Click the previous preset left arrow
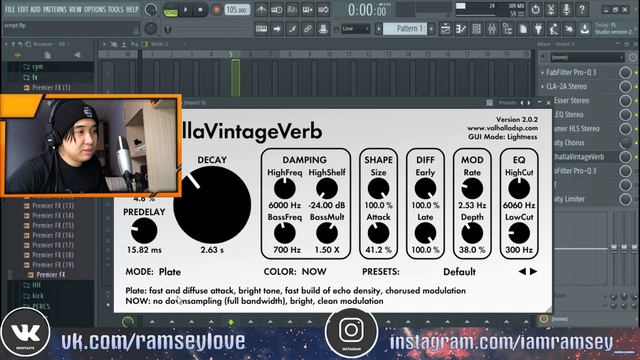 tap(522, 271)
